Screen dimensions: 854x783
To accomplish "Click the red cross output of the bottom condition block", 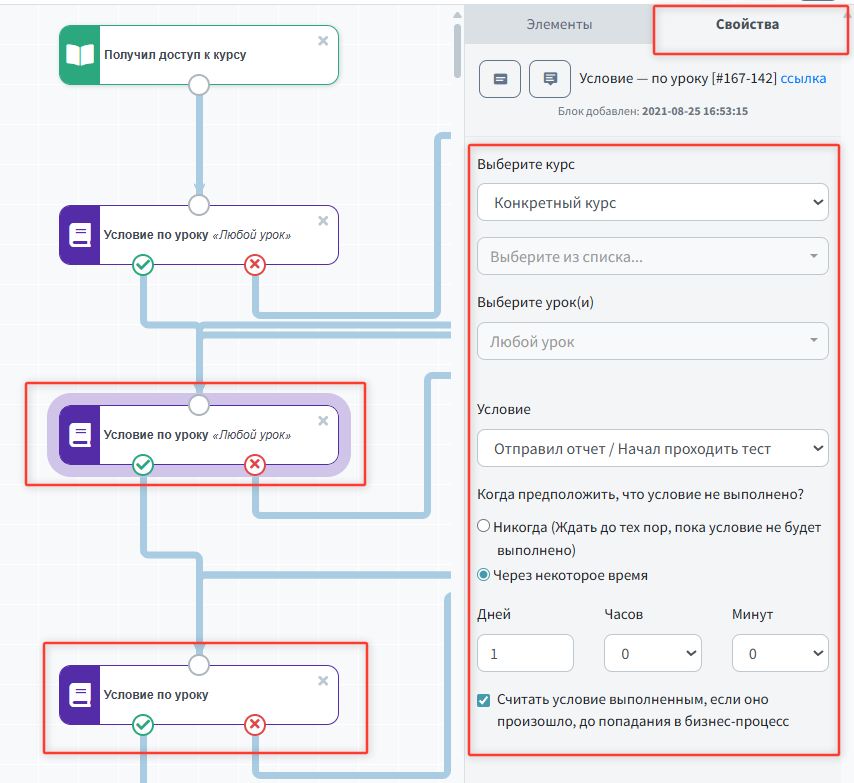I will click(255, 724).
